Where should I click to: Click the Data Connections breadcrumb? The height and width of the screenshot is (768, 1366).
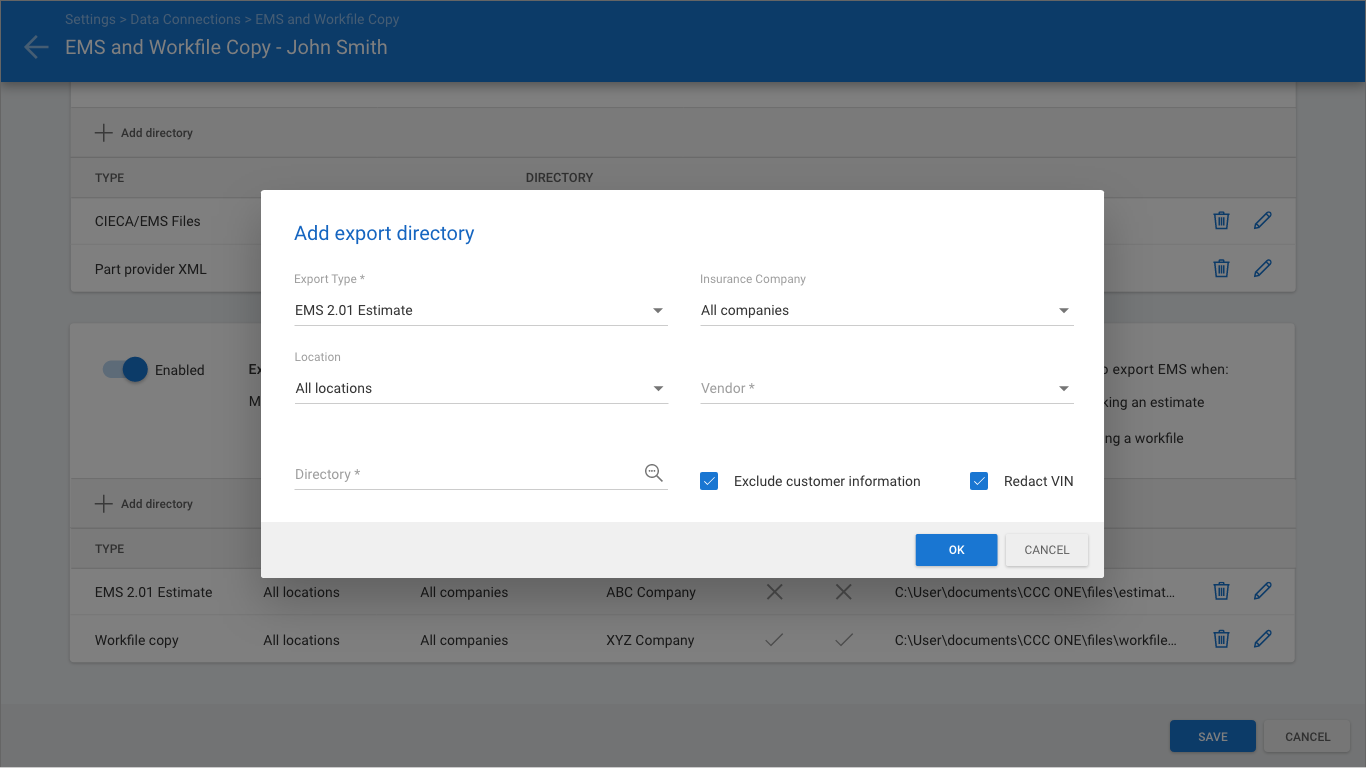pos(185,19)
